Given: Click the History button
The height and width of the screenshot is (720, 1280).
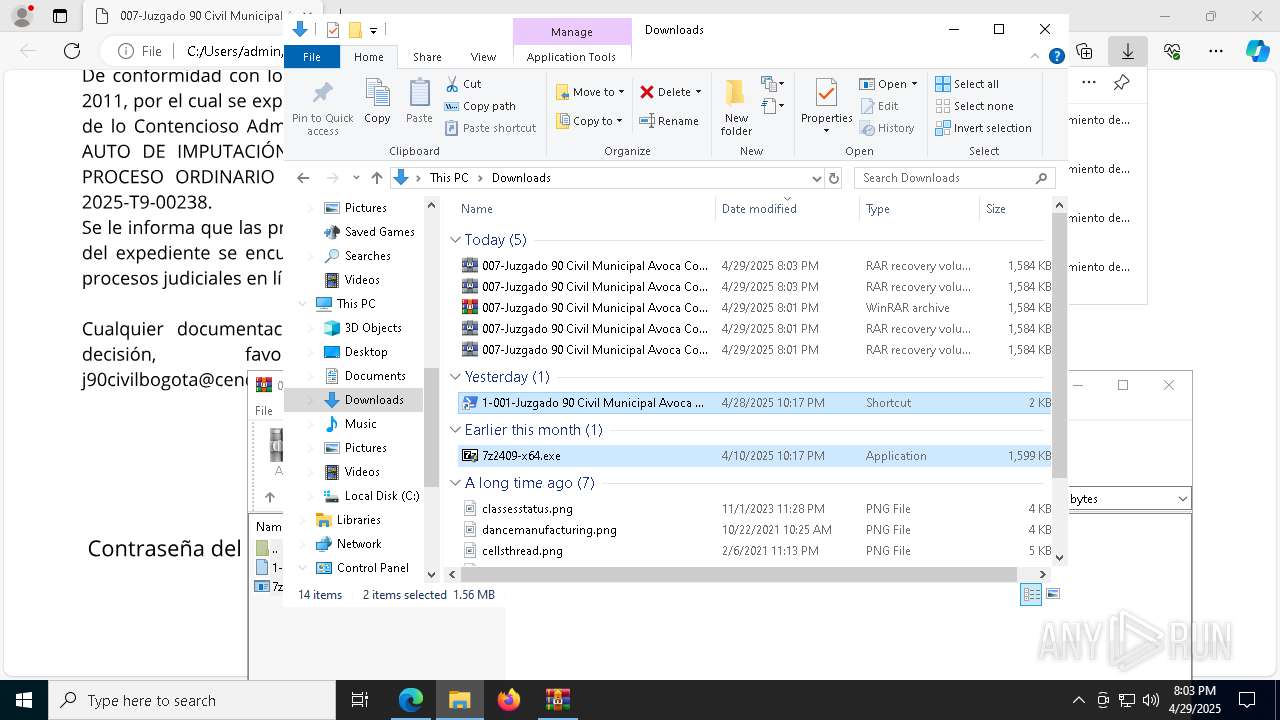Looking at the screenshot, I should click(x=886, y=128).
